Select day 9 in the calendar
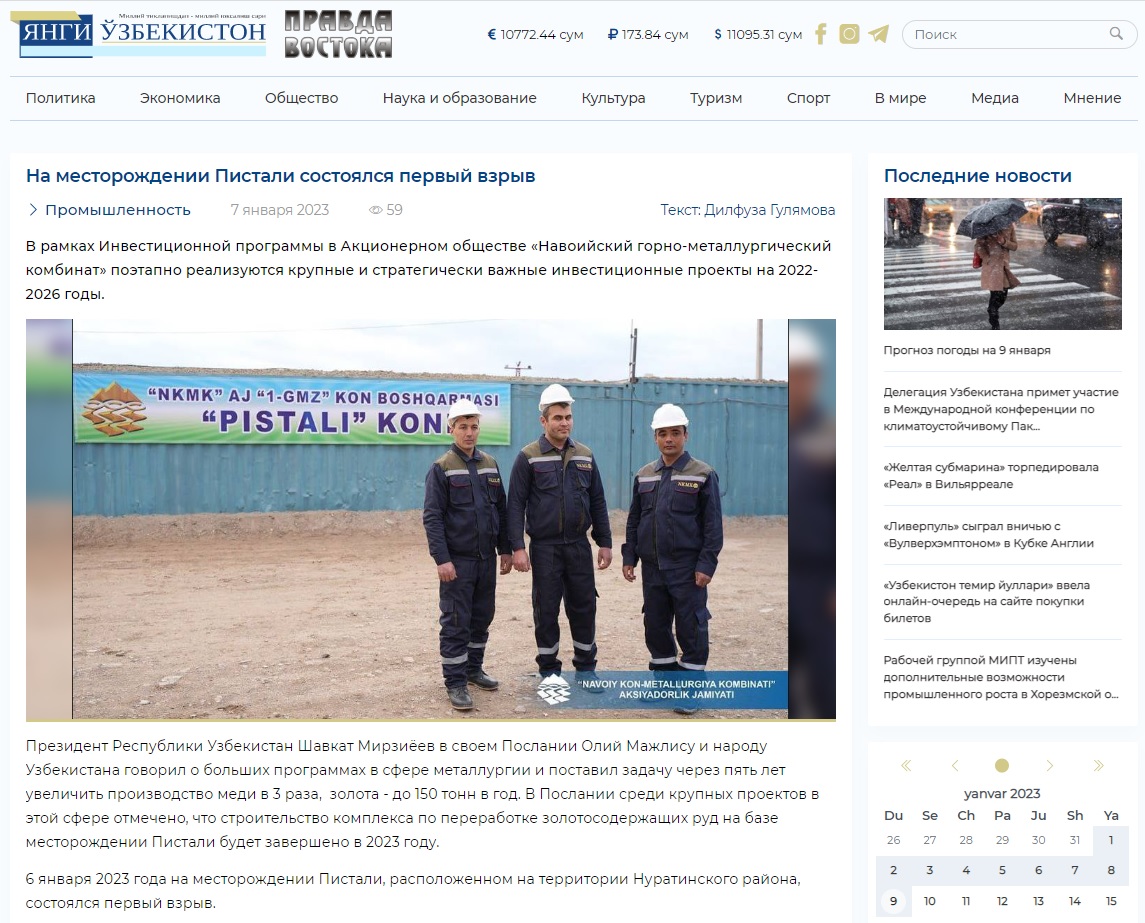 click(x=893, y=901)
